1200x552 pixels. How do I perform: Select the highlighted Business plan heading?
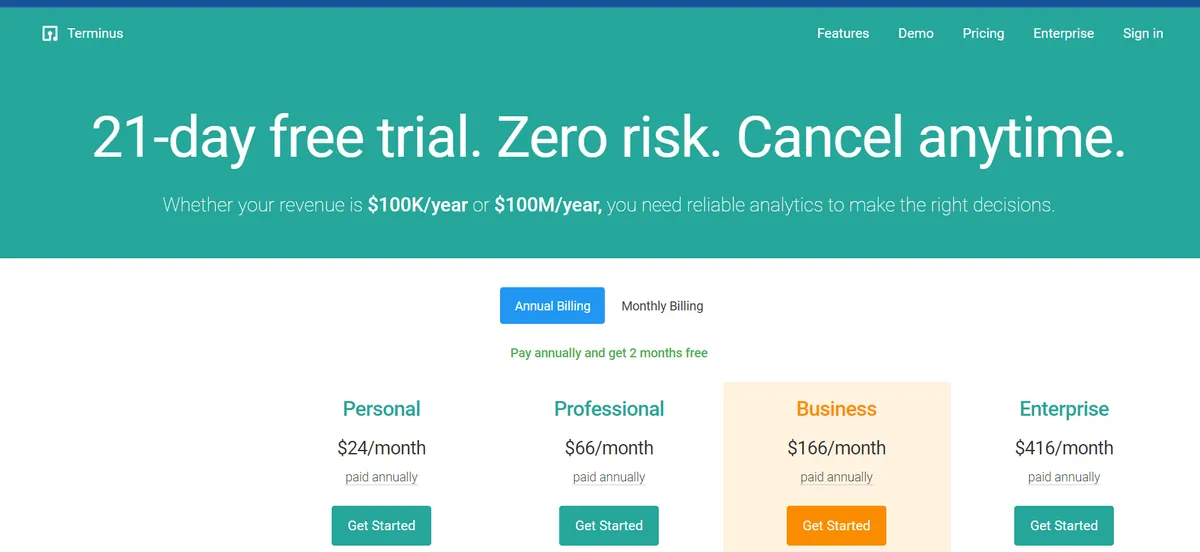pyautogui.click(x=836, y=409)
